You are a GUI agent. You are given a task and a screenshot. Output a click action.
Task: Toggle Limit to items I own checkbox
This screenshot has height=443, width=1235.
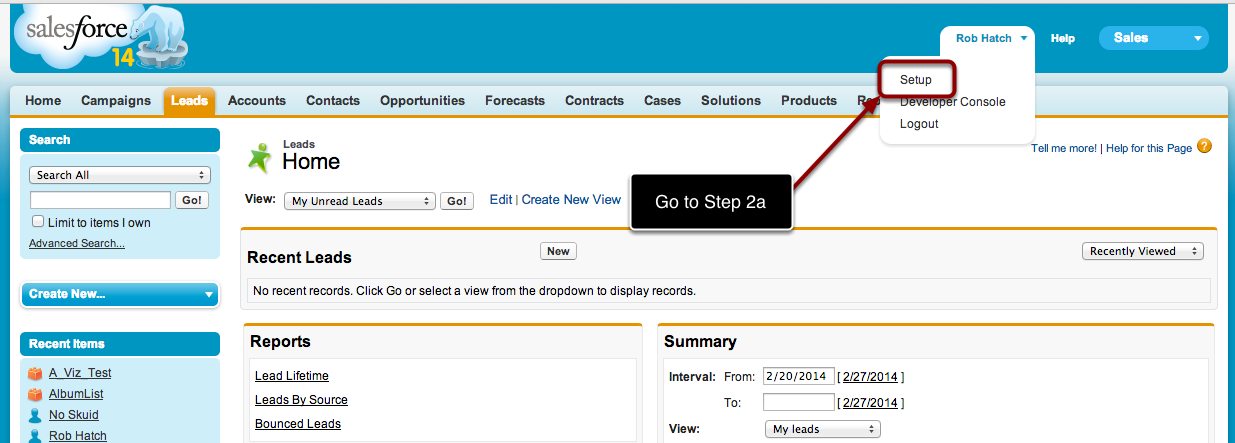coord(38,222)
